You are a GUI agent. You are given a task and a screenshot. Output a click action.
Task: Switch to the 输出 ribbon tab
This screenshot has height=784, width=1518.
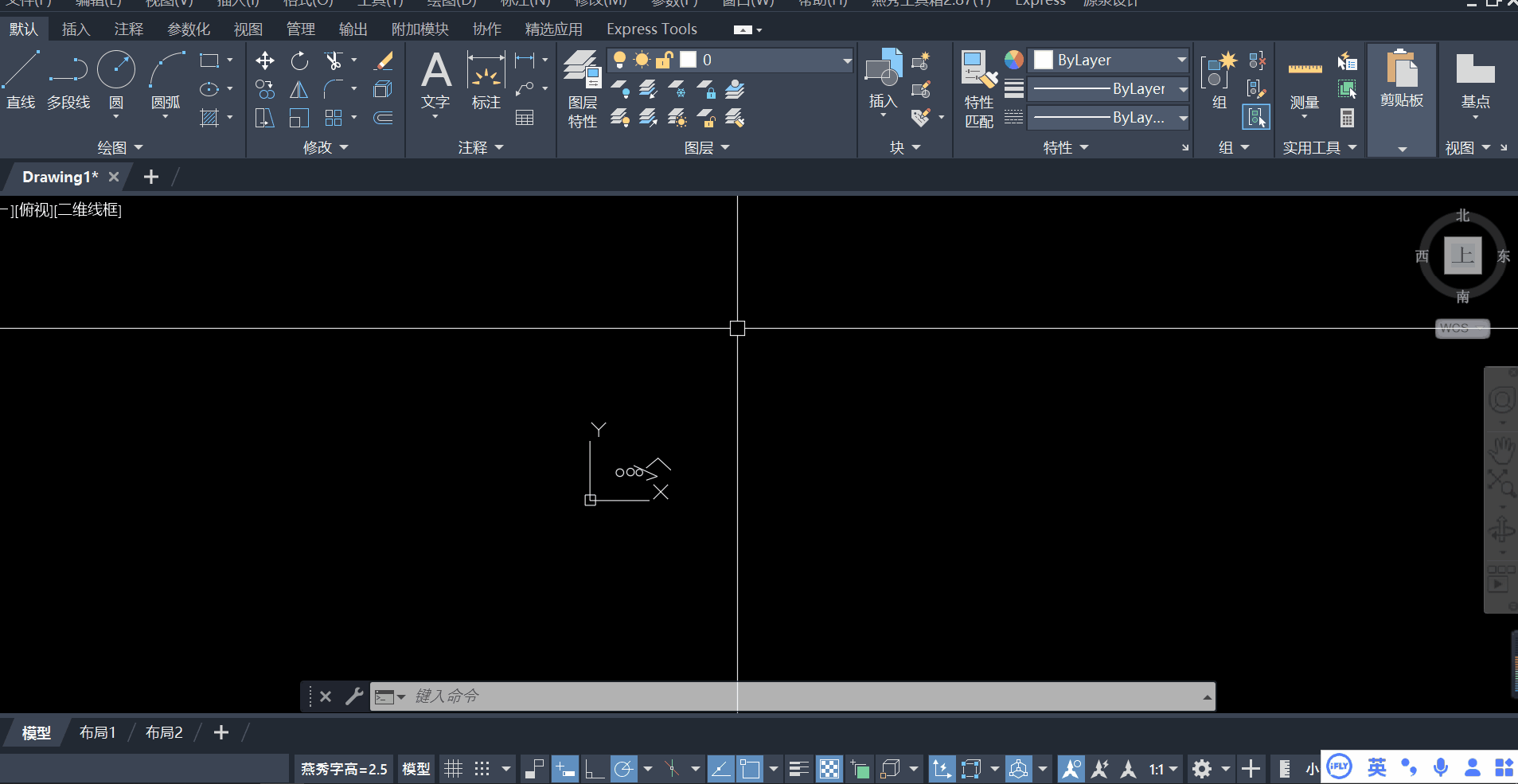coord(353,29)
